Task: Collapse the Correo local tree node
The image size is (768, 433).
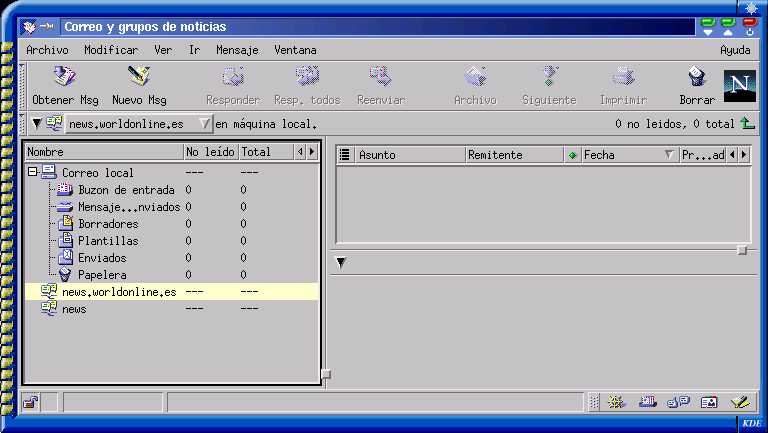Action: click(33, 172)
